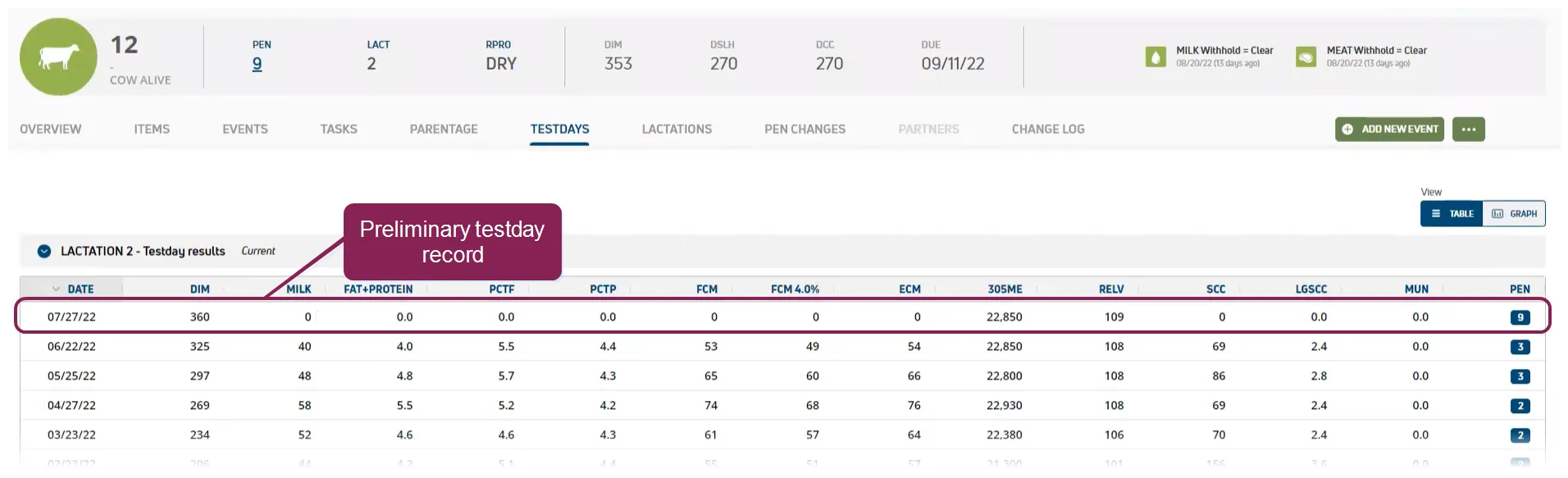The width and height of the screenshot is (1568, 478).
Task: Click the ECM column header
Action: 909,289
